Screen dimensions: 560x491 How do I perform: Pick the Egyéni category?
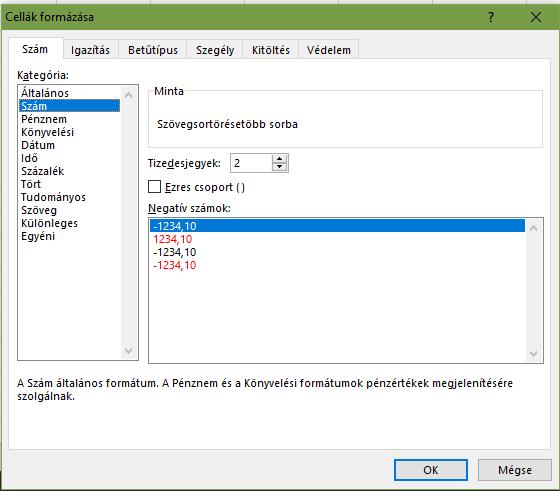(70, 236)
